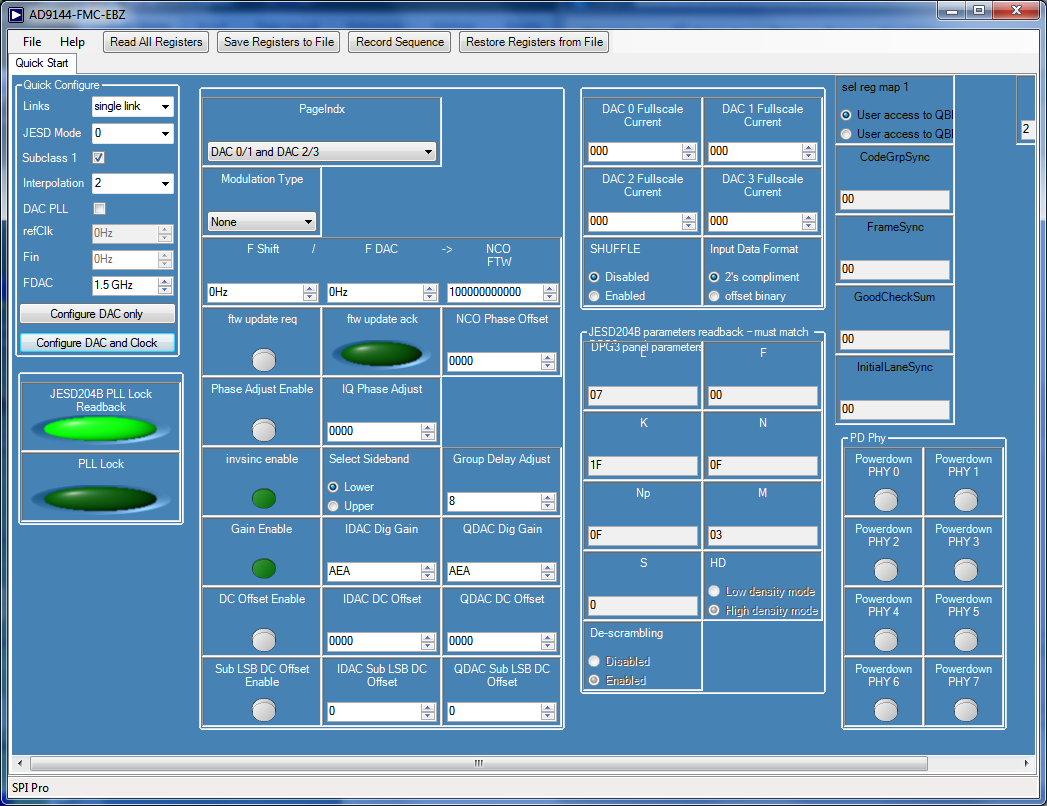This screenshot has width=1047, height=806.
Task: Toggle Powerdown PHY 3 button
Action: pyautogui.click(x=965, y=570)
